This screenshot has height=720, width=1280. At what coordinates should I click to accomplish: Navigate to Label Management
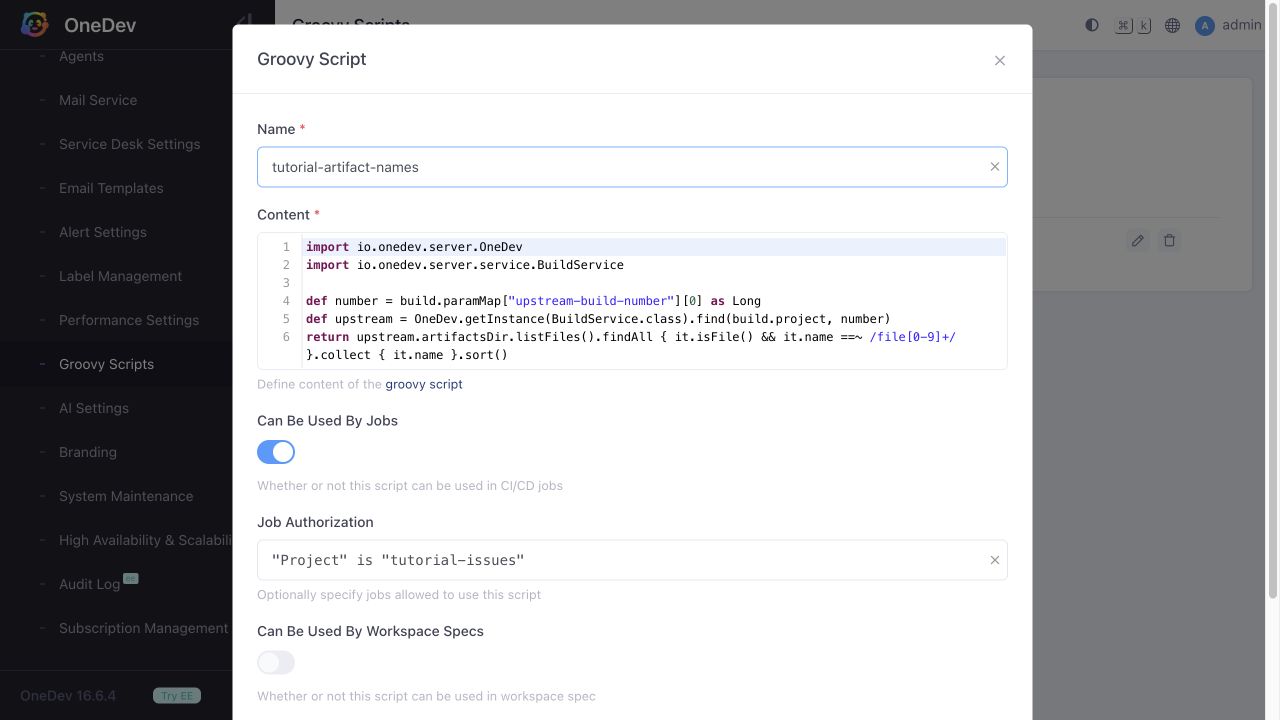[x=120, y=276]
